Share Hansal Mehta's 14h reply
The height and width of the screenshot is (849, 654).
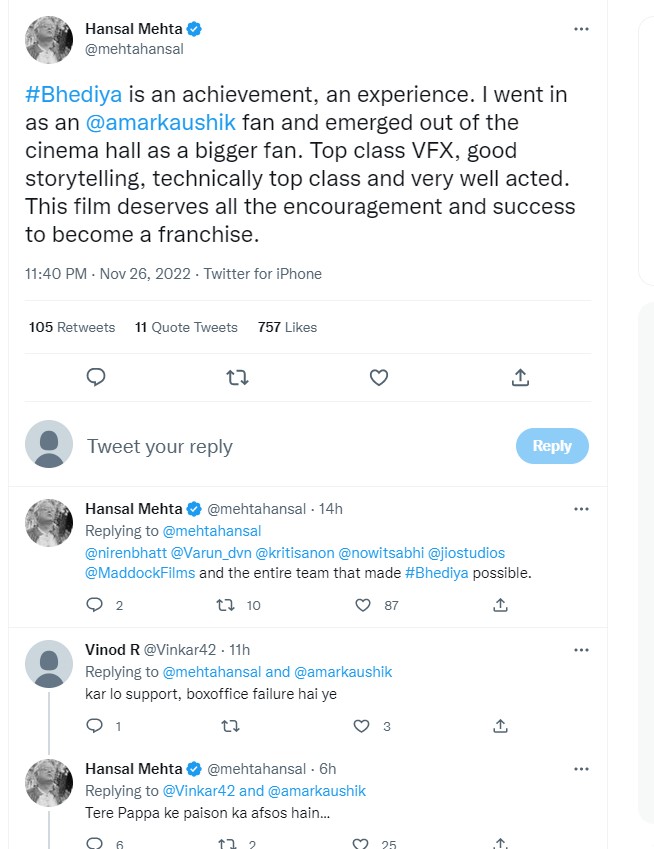coord(501,605)
